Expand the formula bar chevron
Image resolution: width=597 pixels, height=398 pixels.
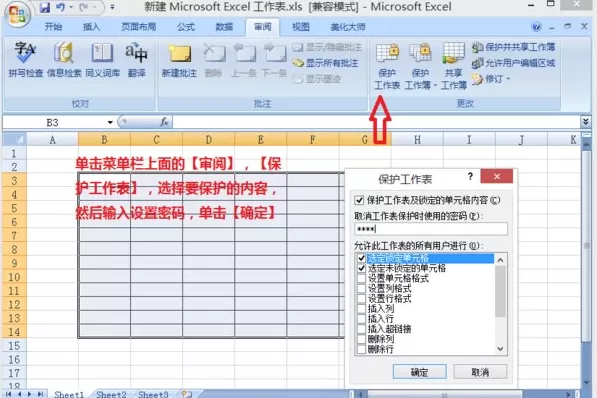586,122
